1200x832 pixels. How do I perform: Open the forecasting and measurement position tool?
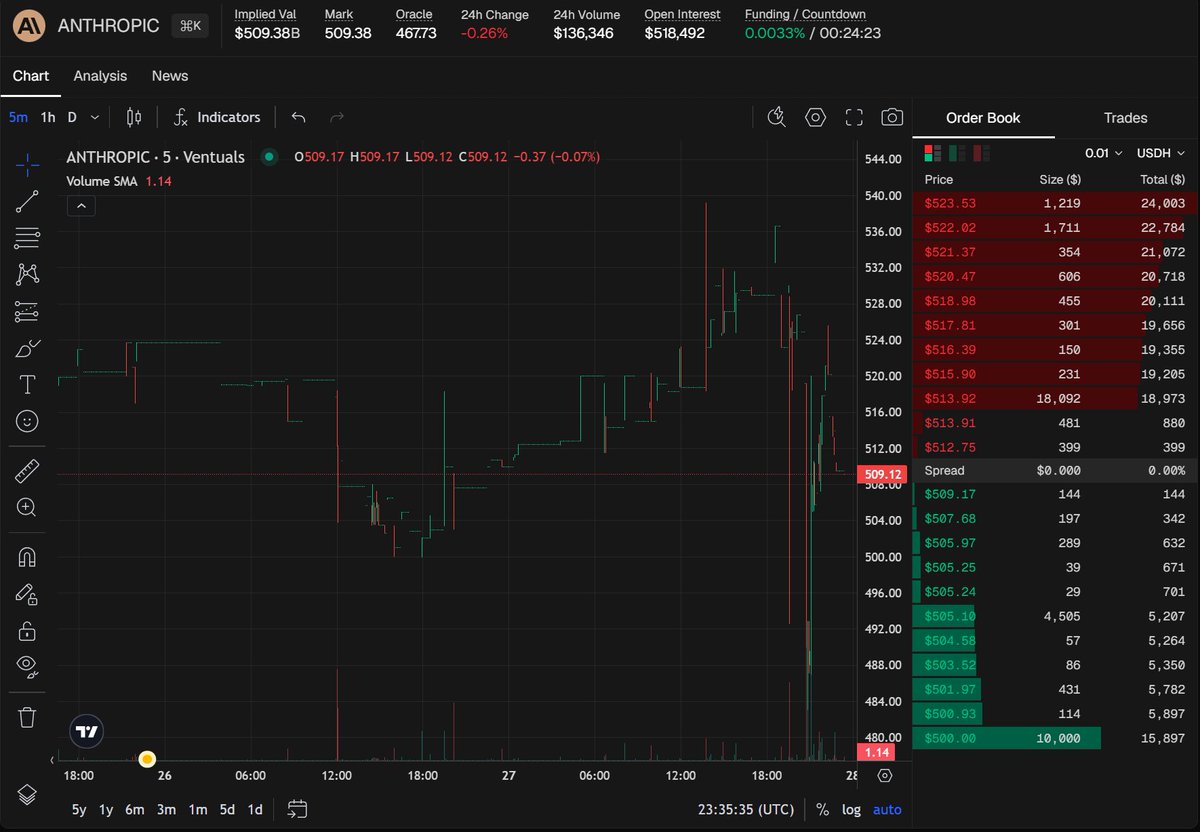click(27, 311)
